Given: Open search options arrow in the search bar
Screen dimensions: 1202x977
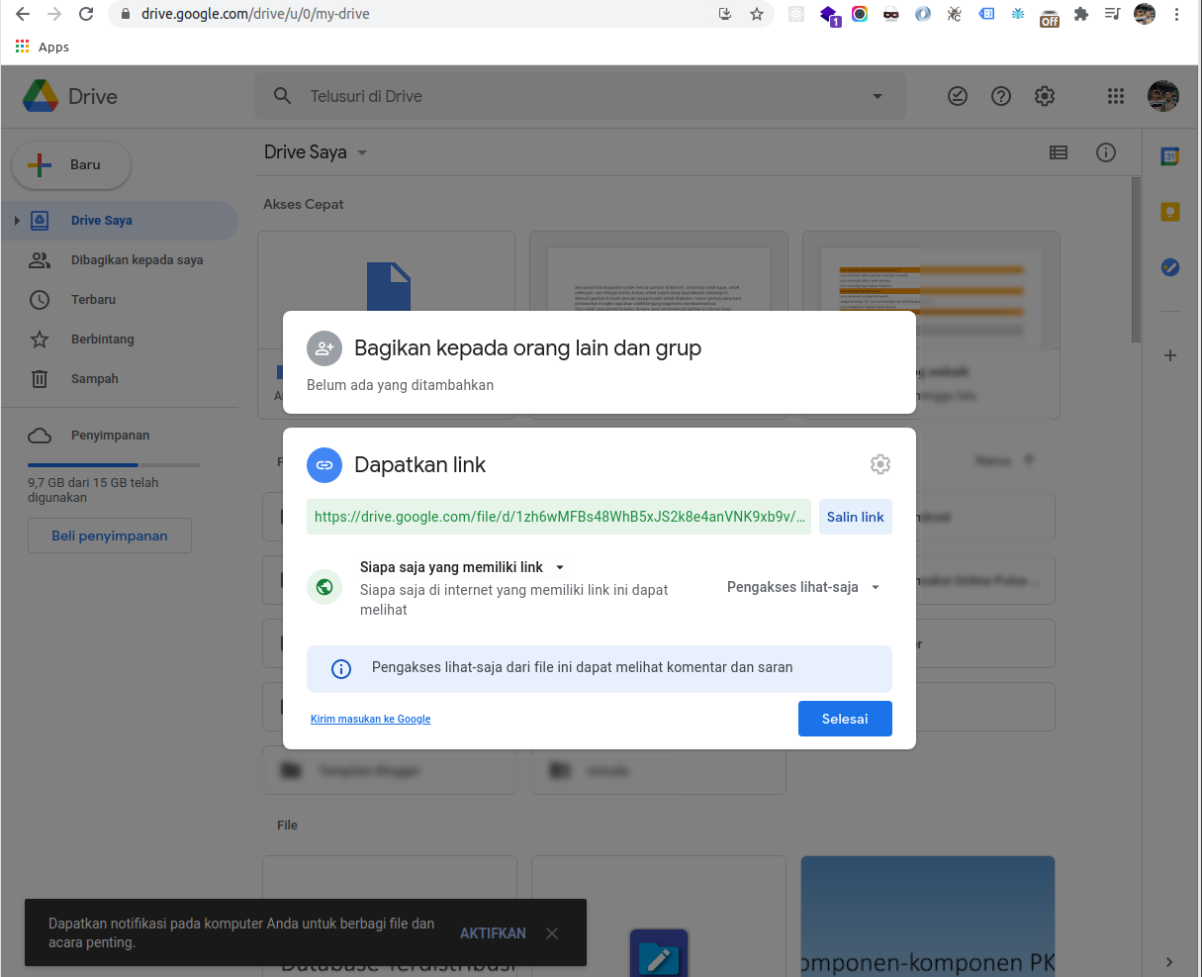Looking at the screenshot, I should point(877,96).
